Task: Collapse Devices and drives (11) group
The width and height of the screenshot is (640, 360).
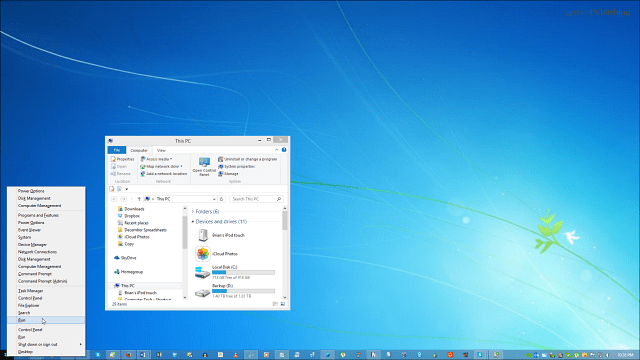Action: coord(193,222)
